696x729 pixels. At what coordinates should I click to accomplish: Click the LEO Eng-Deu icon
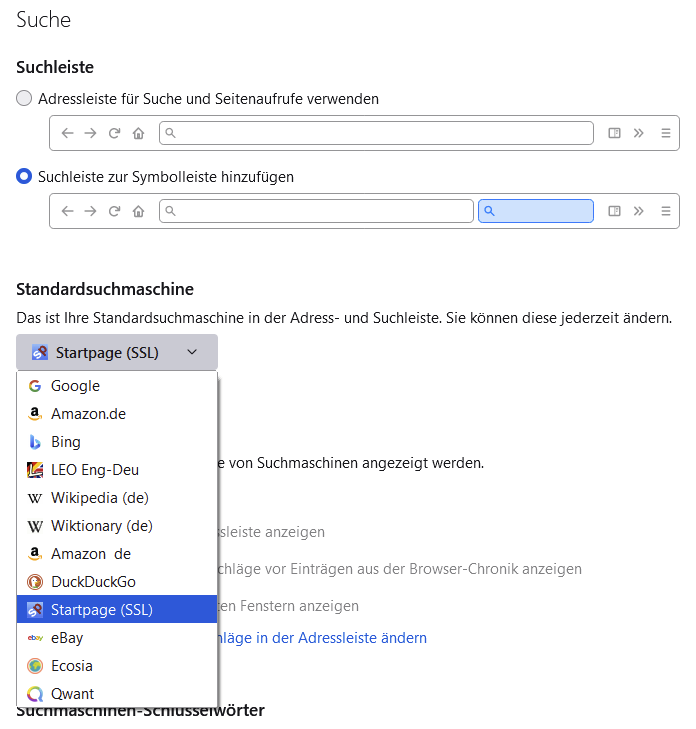(x=35, y=470)
